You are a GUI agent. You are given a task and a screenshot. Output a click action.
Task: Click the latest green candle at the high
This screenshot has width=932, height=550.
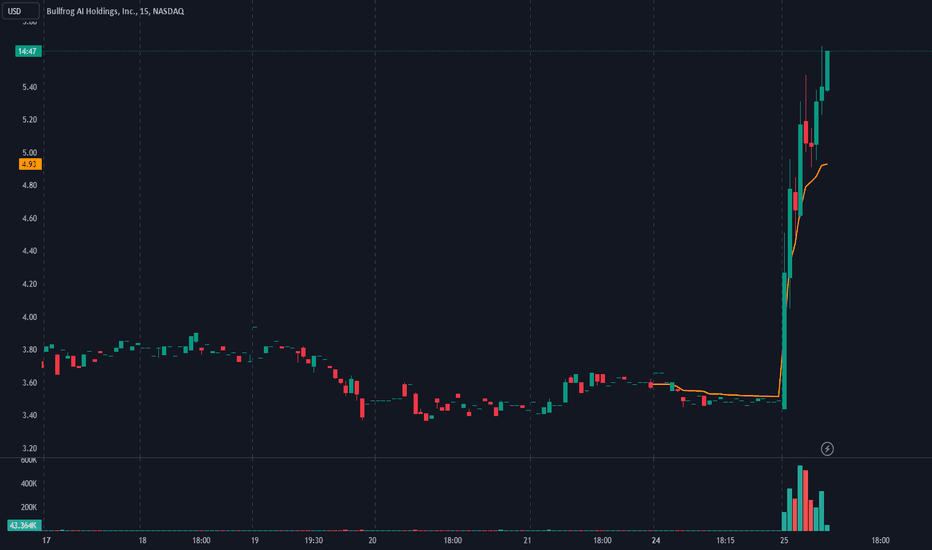click(x=827, y=70)
